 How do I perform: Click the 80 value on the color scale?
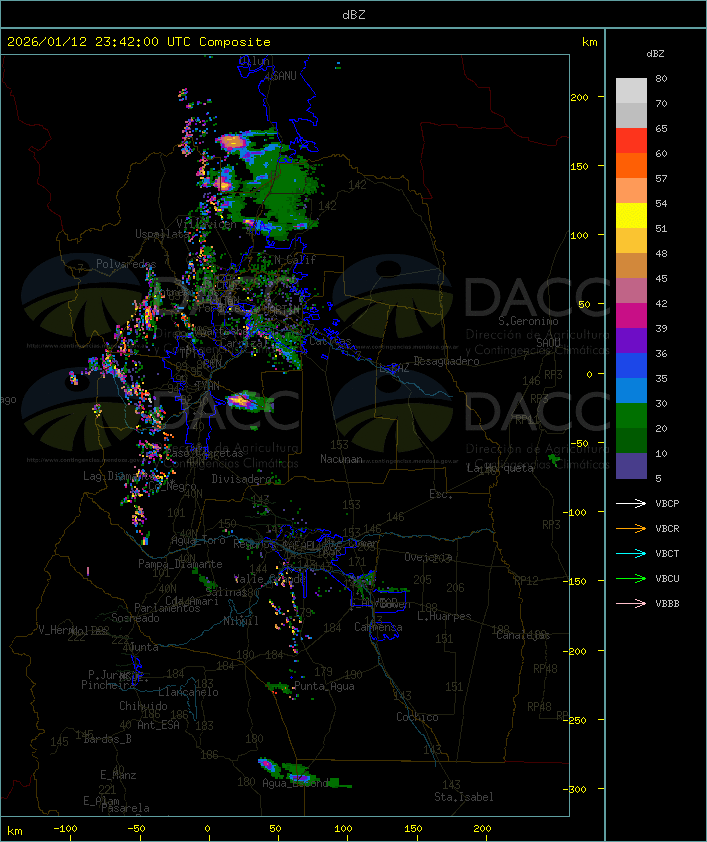(x=661, y=78)
